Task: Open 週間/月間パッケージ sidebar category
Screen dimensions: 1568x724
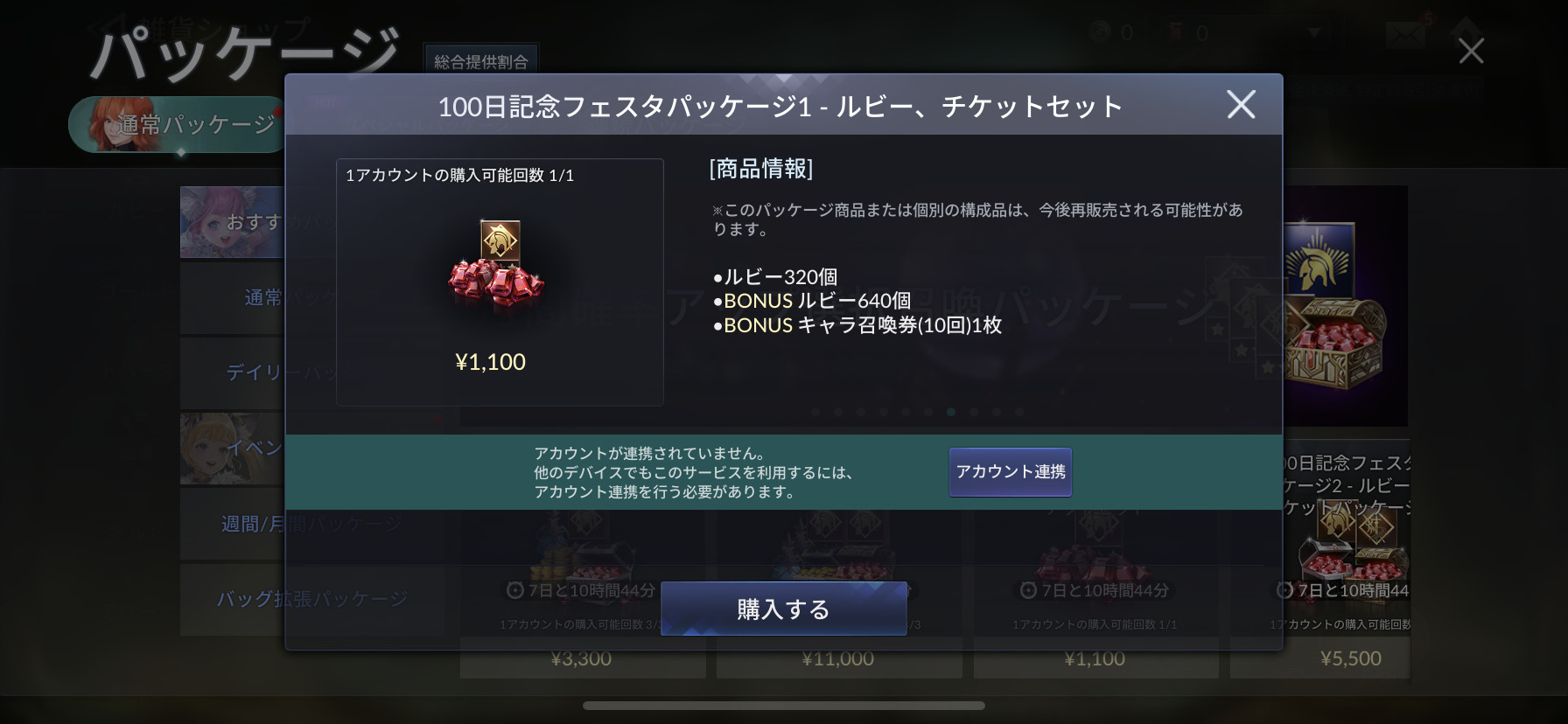Action: click(x=233, y=524)
